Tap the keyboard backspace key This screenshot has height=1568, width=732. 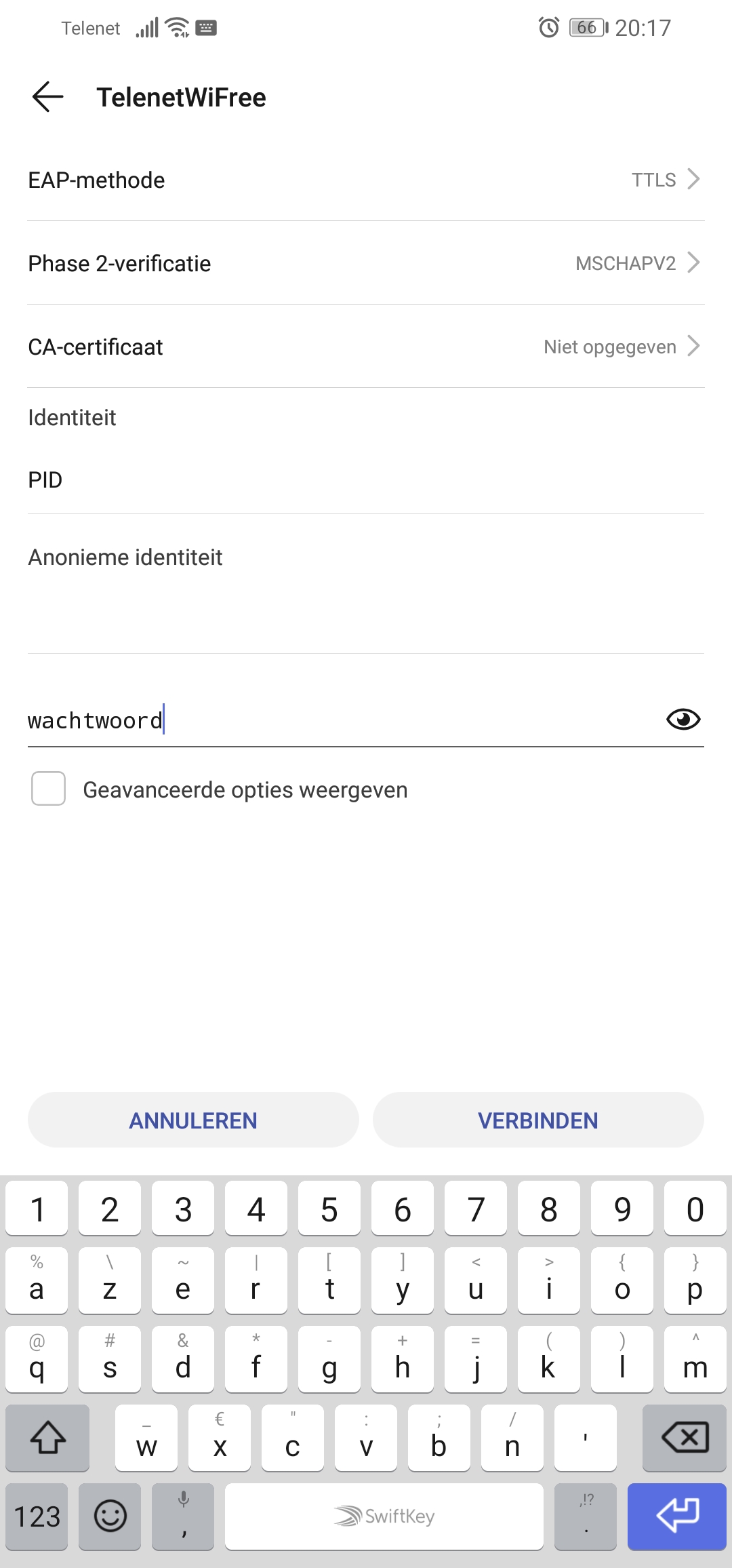click(685, 1437)
